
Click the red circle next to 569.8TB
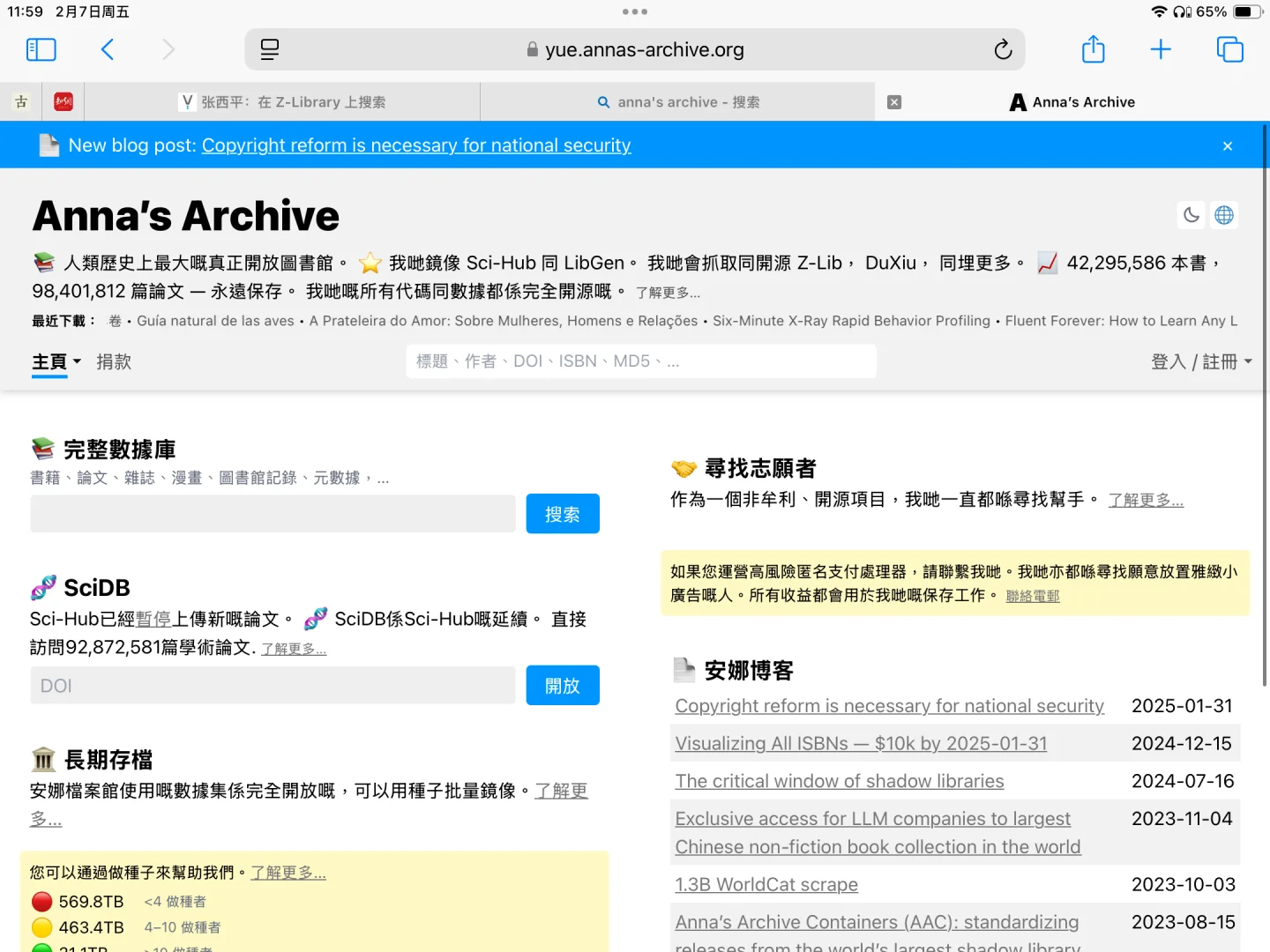41,902
